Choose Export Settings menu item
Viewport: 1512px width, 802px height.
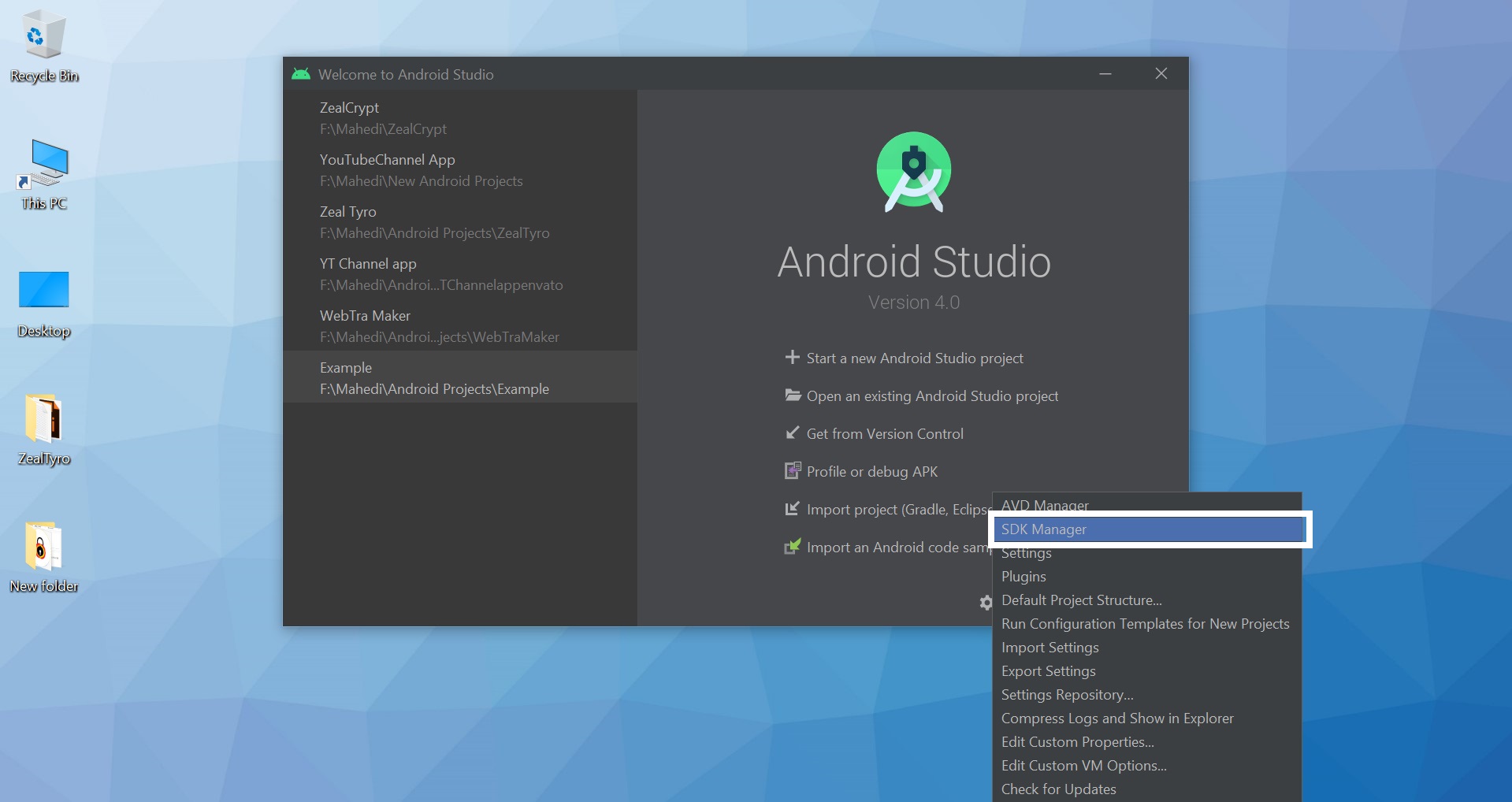1146,671
